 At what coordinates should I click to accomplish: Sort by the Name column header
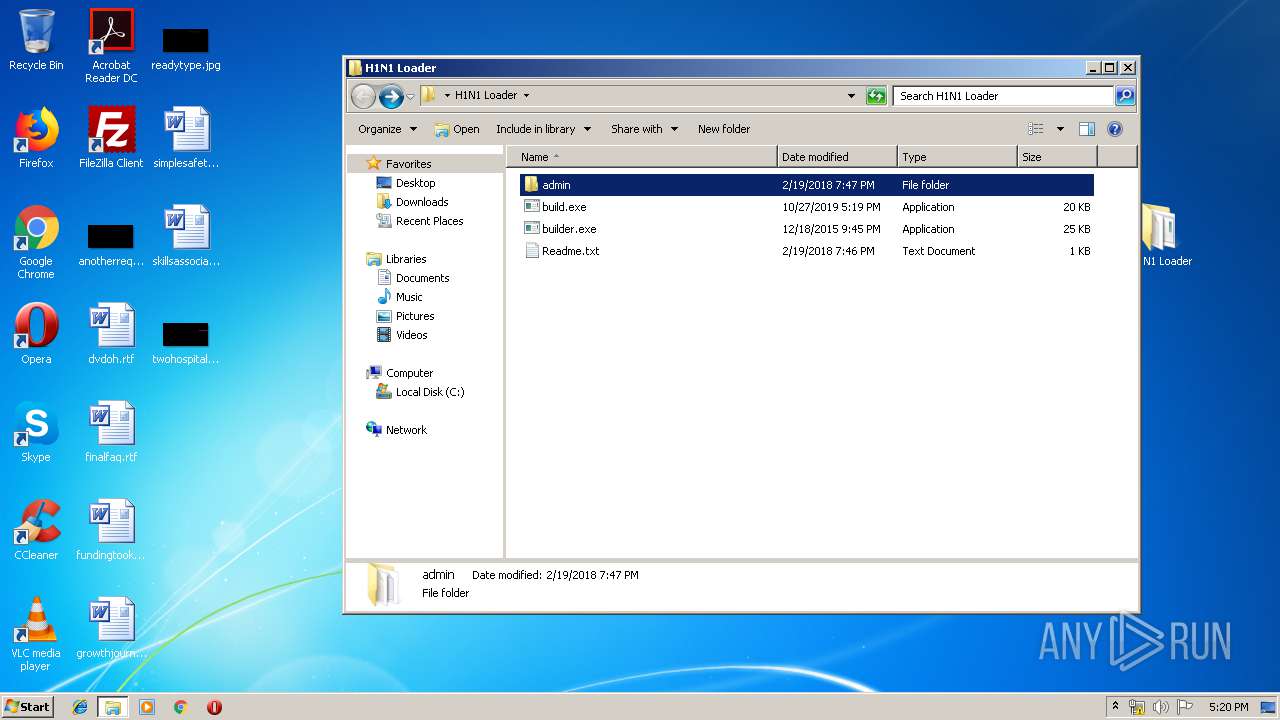click(x=641, y=157)
